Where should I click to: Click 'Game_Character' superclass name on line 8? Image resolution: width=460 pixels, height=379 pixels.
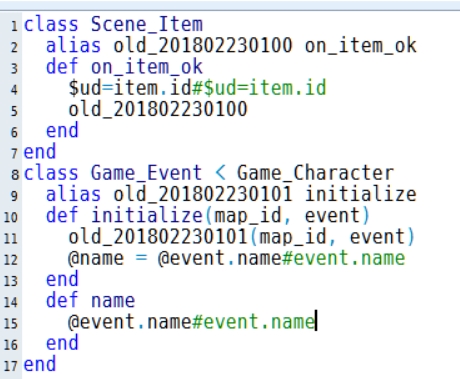[315, 173]
